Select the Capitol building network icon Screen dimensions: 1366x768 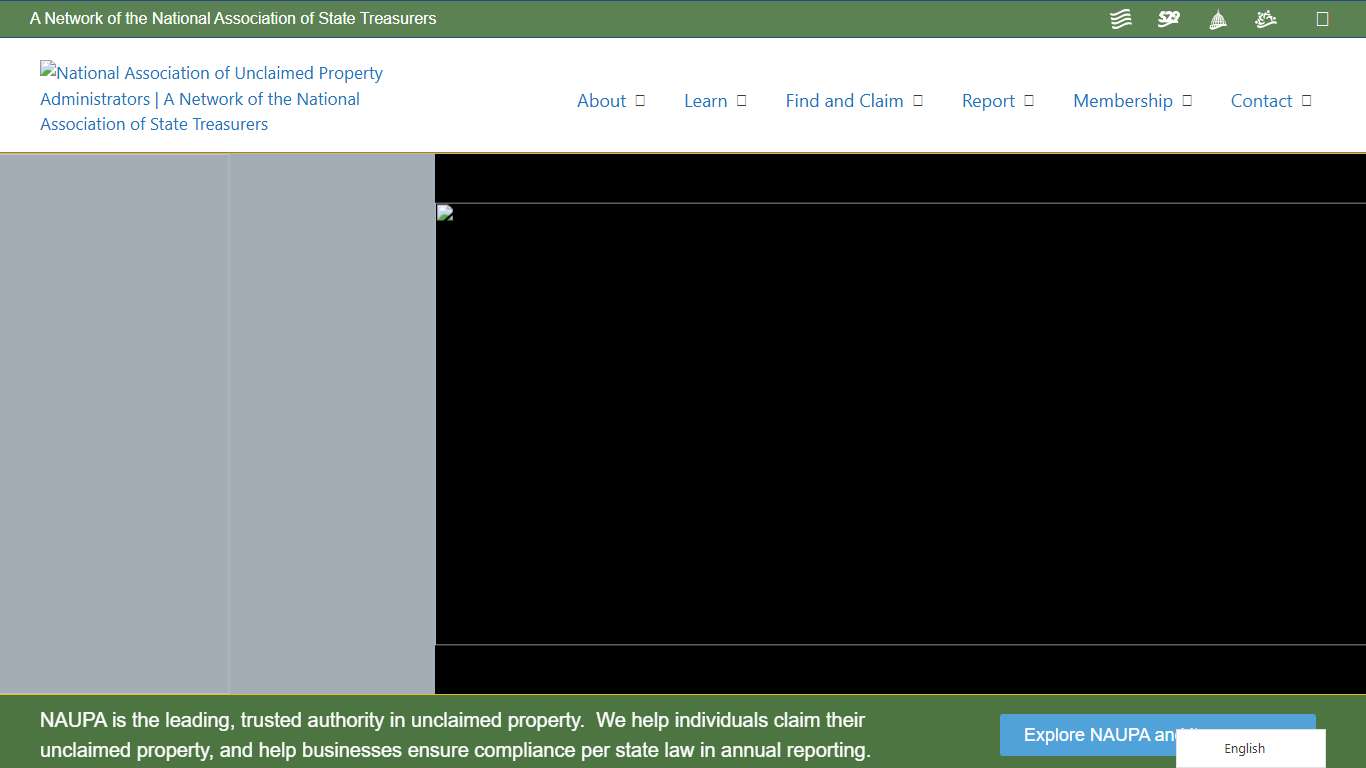[1217, 18]
